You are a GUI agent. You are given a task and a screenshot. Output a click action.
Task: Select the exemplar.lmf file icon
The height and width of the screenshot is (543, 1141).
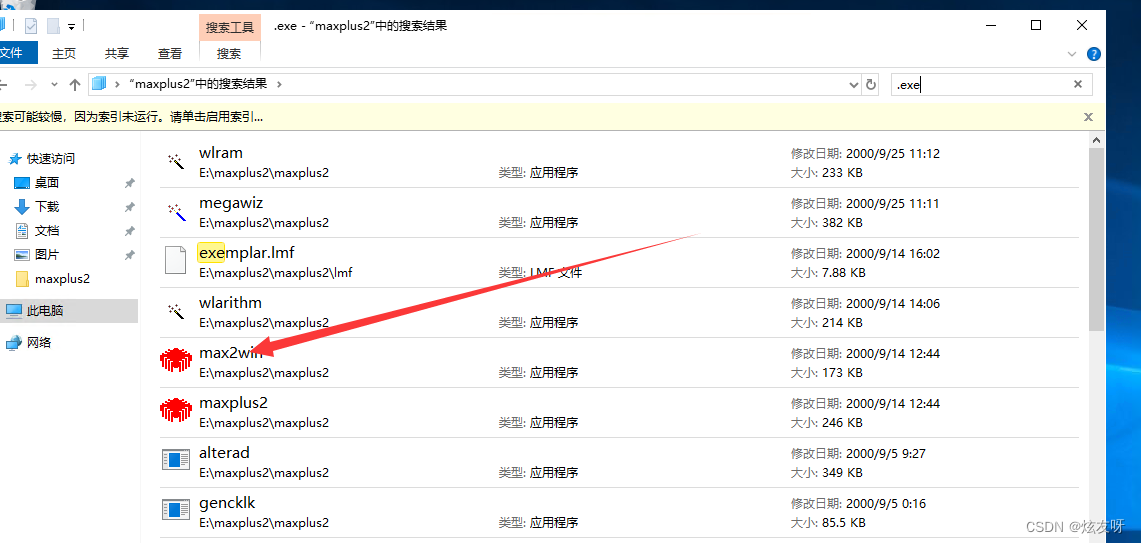[175, 260]
